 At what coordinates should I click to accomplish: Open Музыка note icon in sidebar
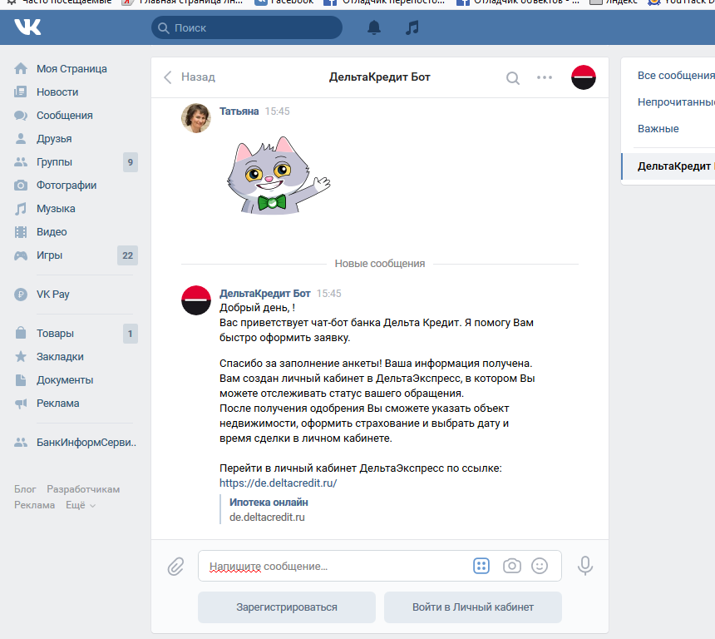pyautogui.click(x=21, y=208)
